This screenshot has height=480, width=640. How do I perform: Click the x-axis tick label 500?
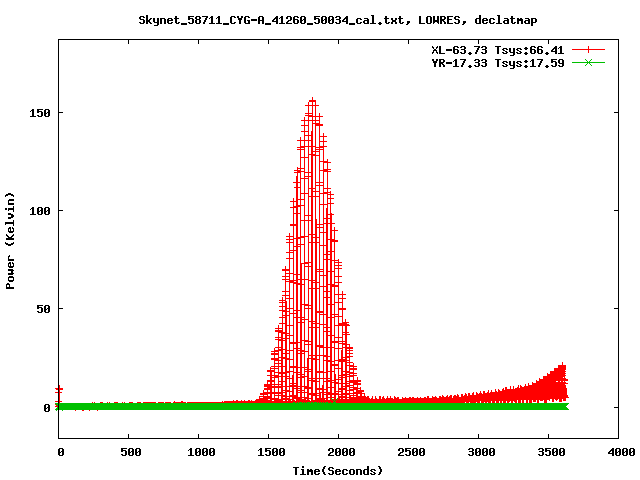131,452
